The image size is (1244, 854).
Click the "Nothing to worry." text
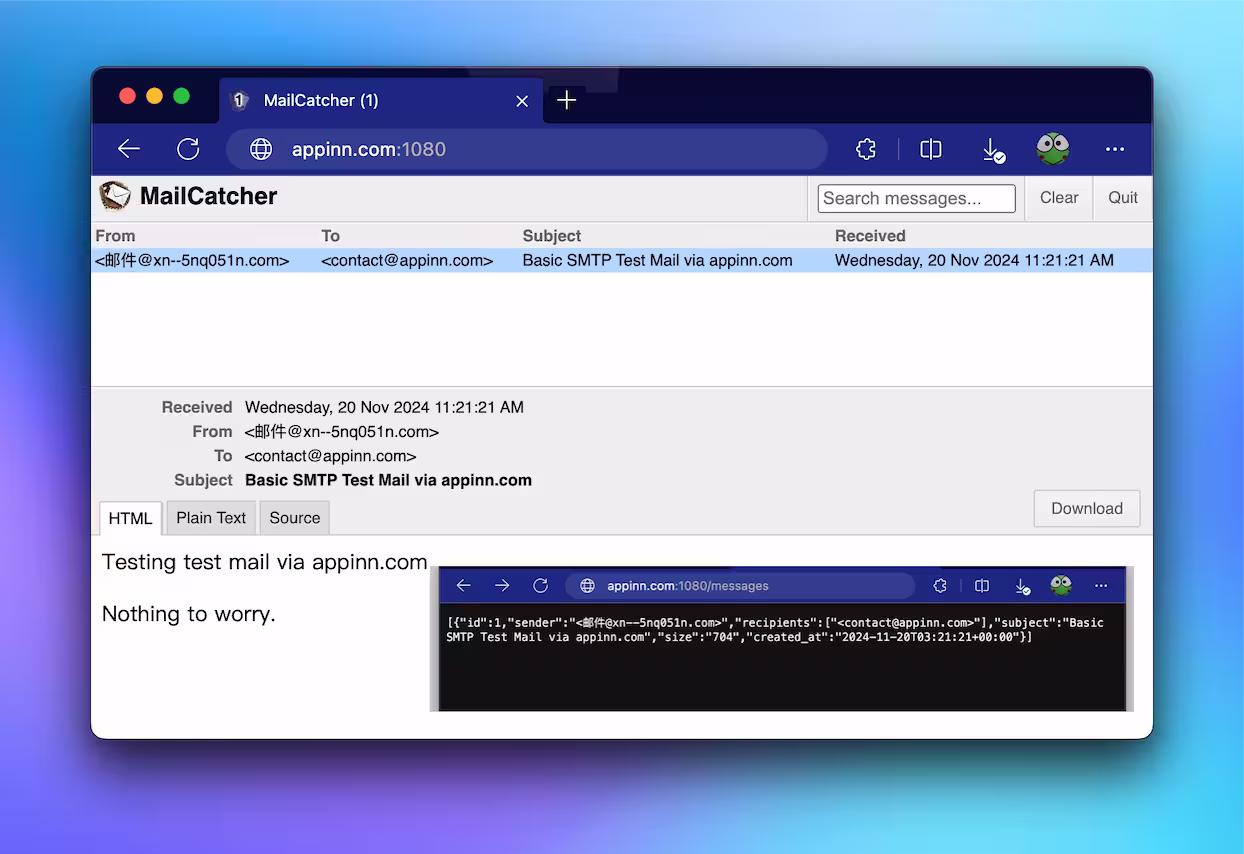click(x=189, y=614)
